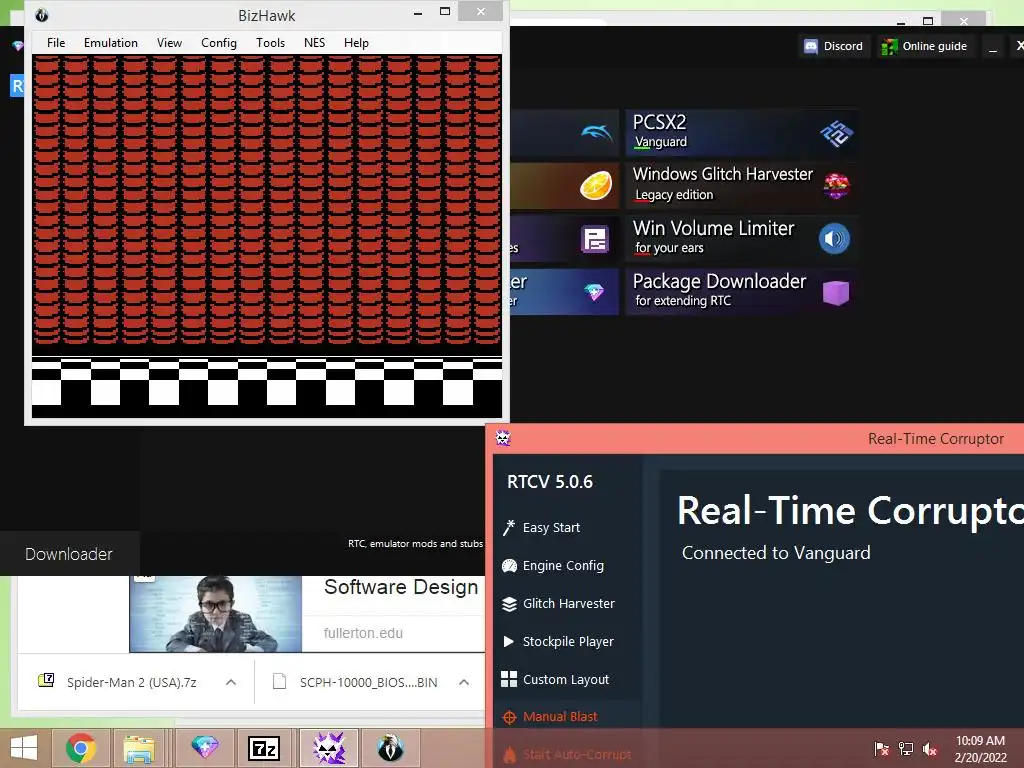Click Manual Blast in RTC sidebar

[560, 716]
